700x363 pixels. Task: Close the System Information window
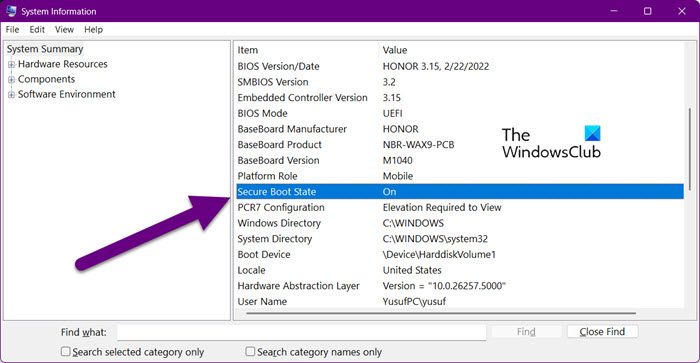click(682, 11)
